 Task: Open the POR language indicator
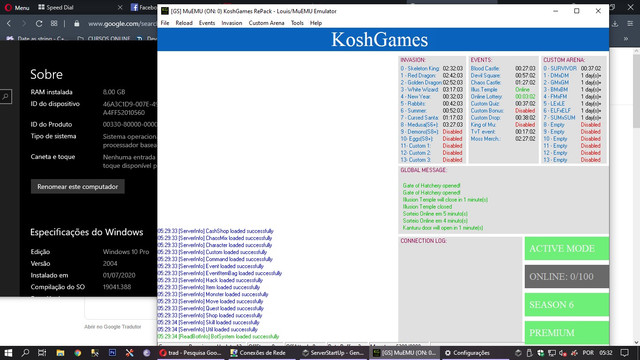[x=588, y=353]
